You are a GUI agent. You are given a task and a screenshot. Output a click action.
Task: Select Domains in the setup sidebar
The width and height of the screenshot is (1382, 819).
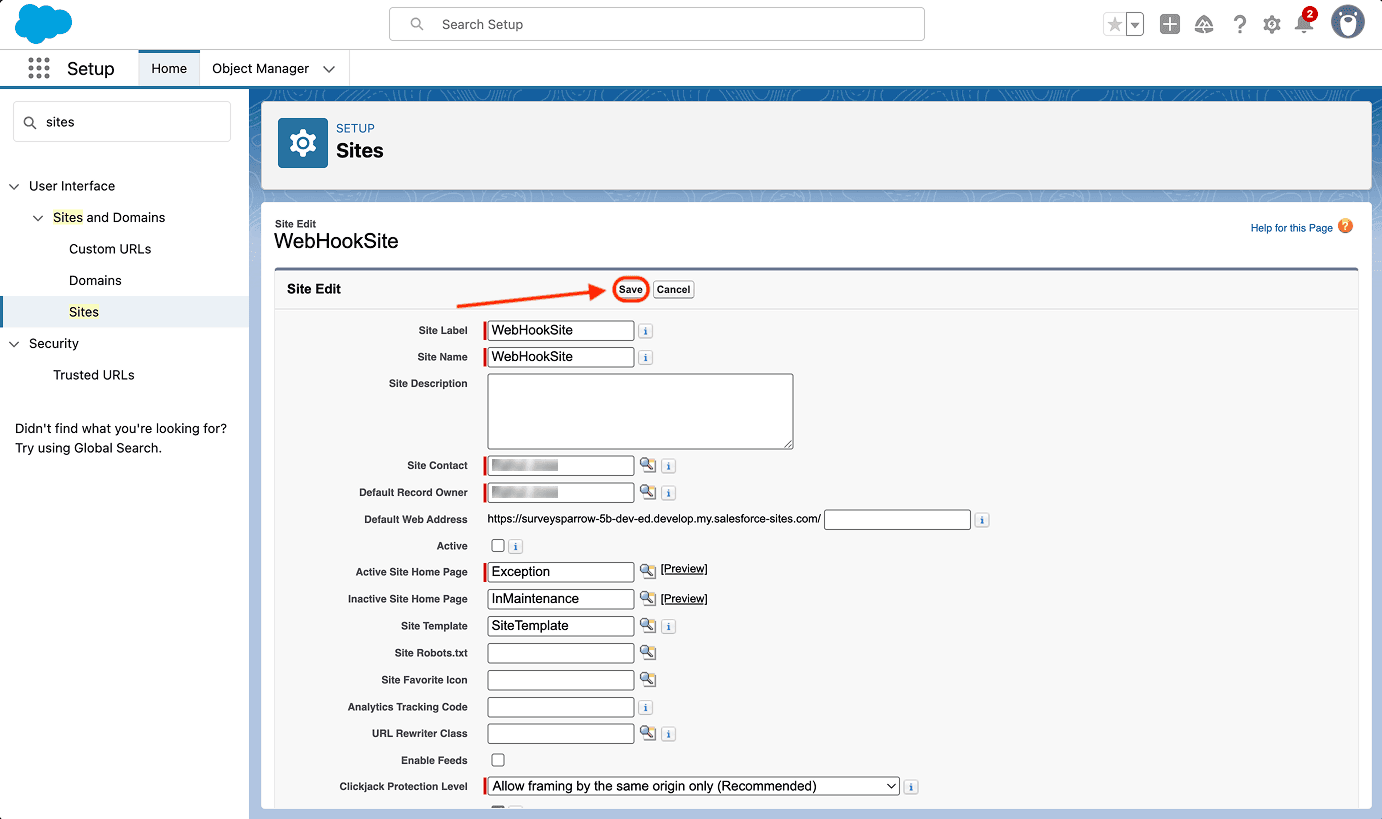[95, 281]
